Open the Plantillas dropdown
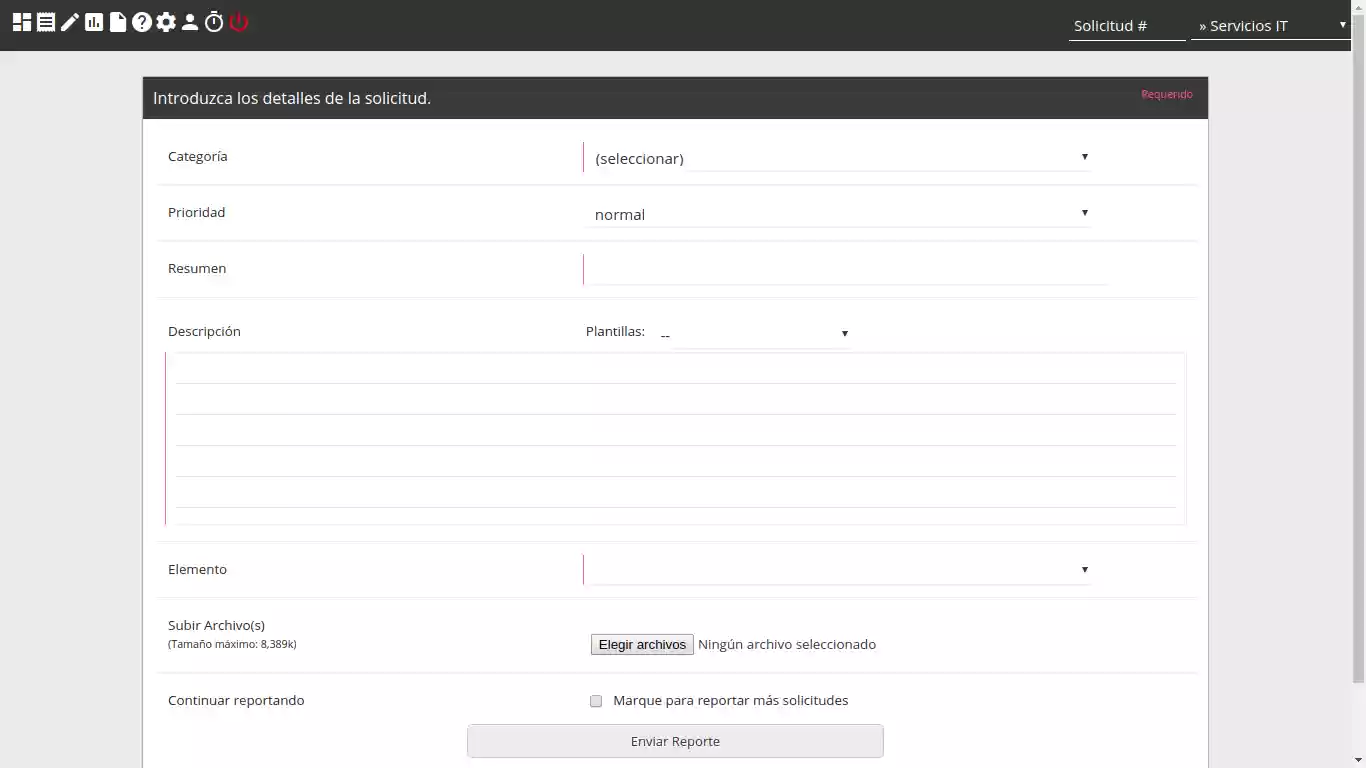The width and height of the screenshot is (1366, 768). pos(755,333)
